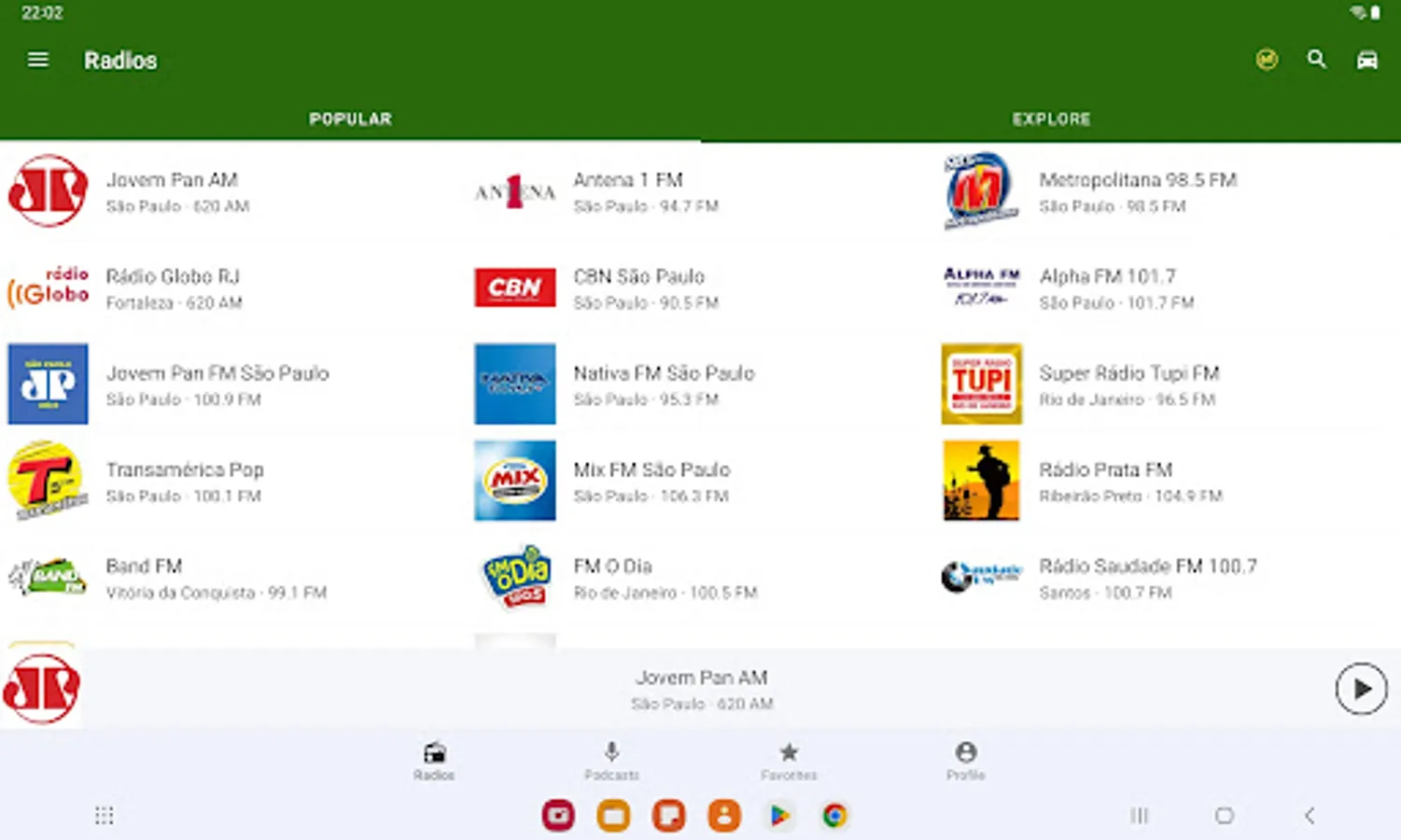Screen dimensions: 1401x840
Task: Select 'Jovem Pan AM' title in the list
Action: (172, 179)
